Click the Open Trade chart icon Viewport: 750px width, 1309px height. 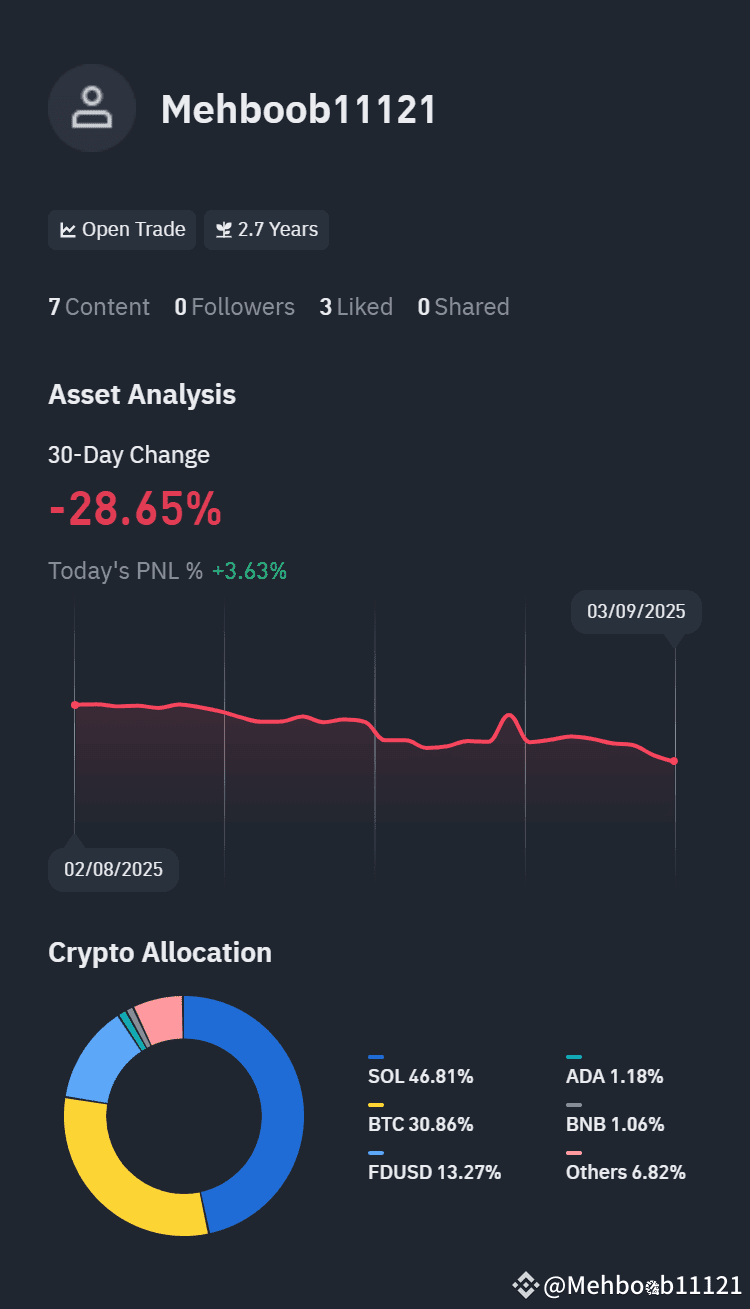coord(68,230)
